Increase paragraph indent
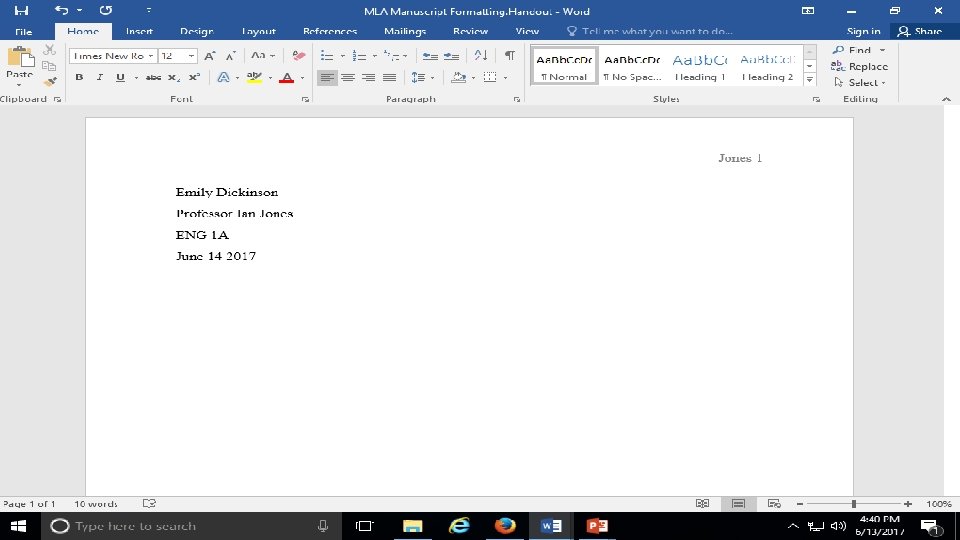960x540 pixels. click(451, 56)
